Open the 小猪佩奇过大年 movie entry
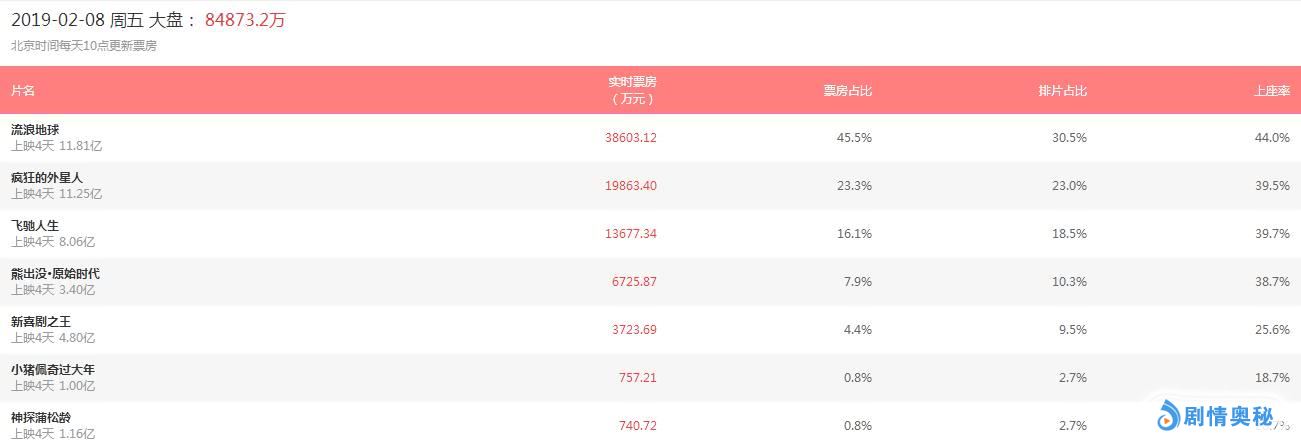The width and height of the screenshot is (1301, 446). [53, 370]
